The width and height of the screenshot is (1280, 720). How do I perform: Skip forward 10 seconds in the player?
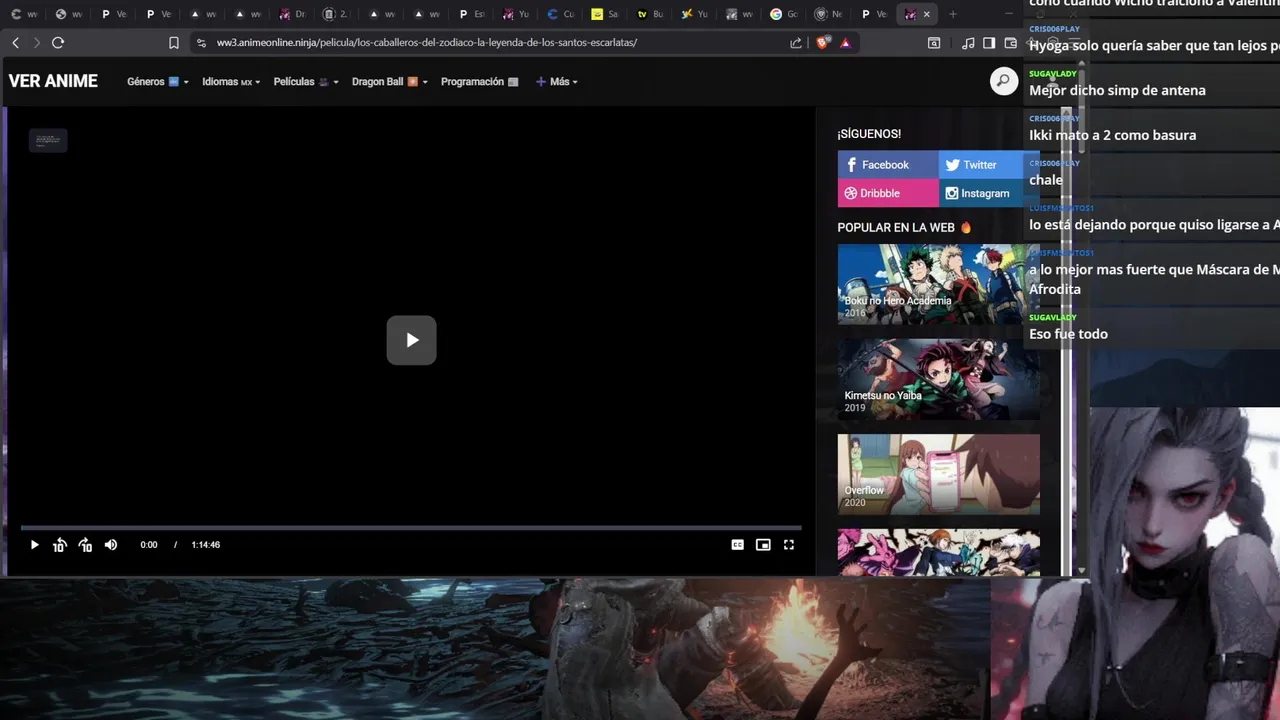coord(85,545)
